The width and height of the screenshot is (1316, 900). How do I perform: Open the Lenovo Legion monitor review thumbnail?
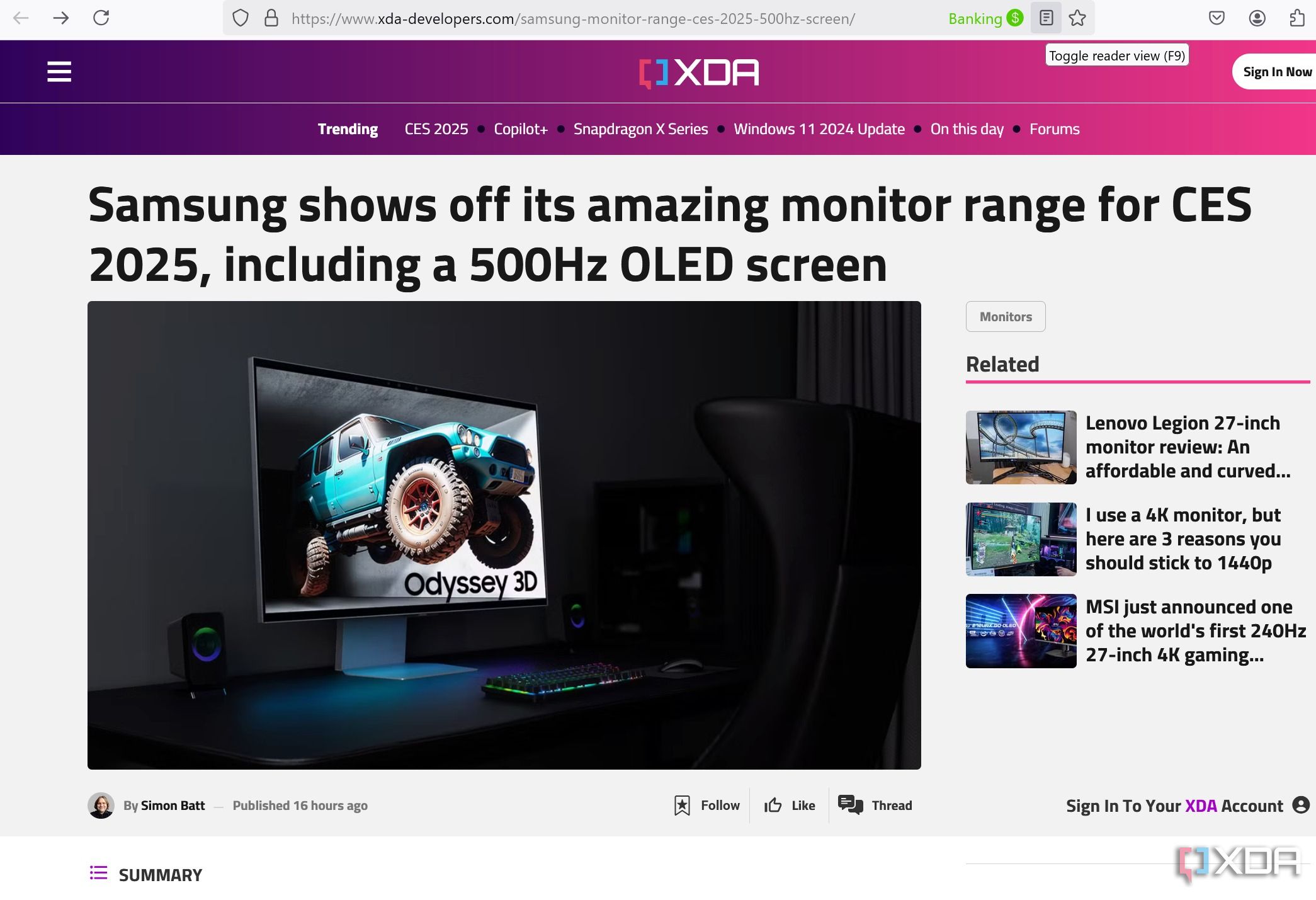(1021, 447)
